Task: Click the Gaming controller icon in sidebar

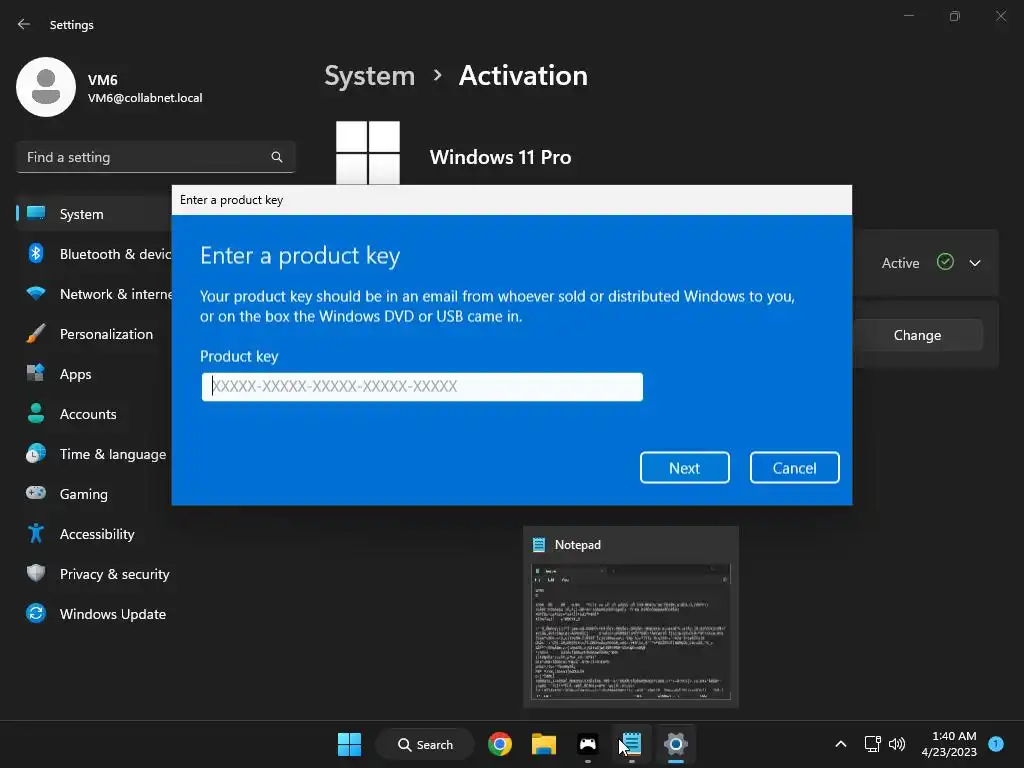Action: click(x=36, y=493)
